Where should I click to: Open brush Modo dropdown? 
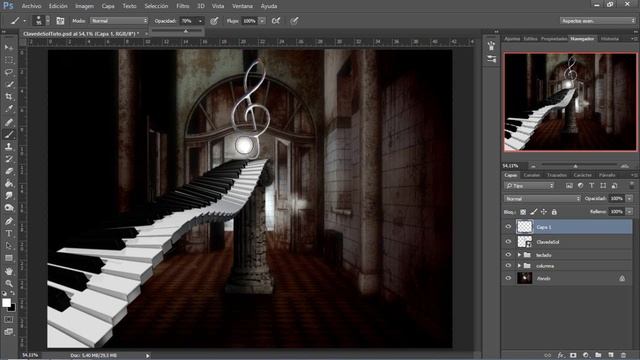[x=119, y=21]
